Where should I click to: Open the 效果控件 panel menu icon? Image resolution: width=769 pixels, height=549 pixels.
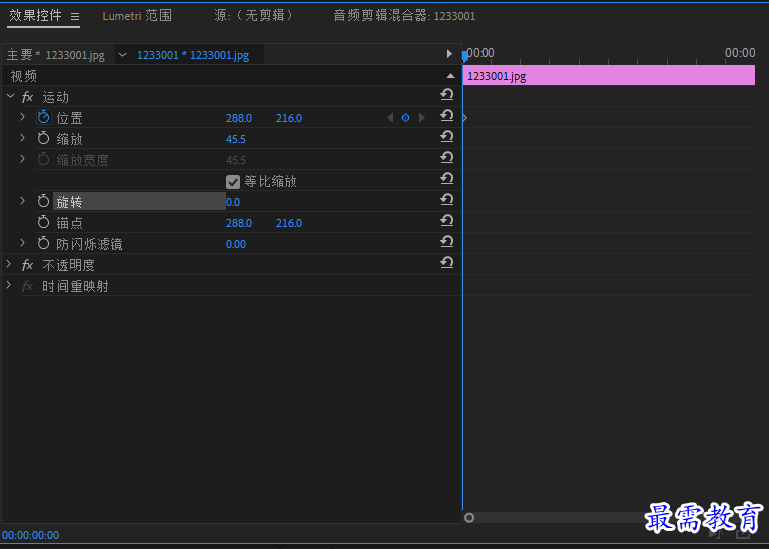[x=75, y=17]
